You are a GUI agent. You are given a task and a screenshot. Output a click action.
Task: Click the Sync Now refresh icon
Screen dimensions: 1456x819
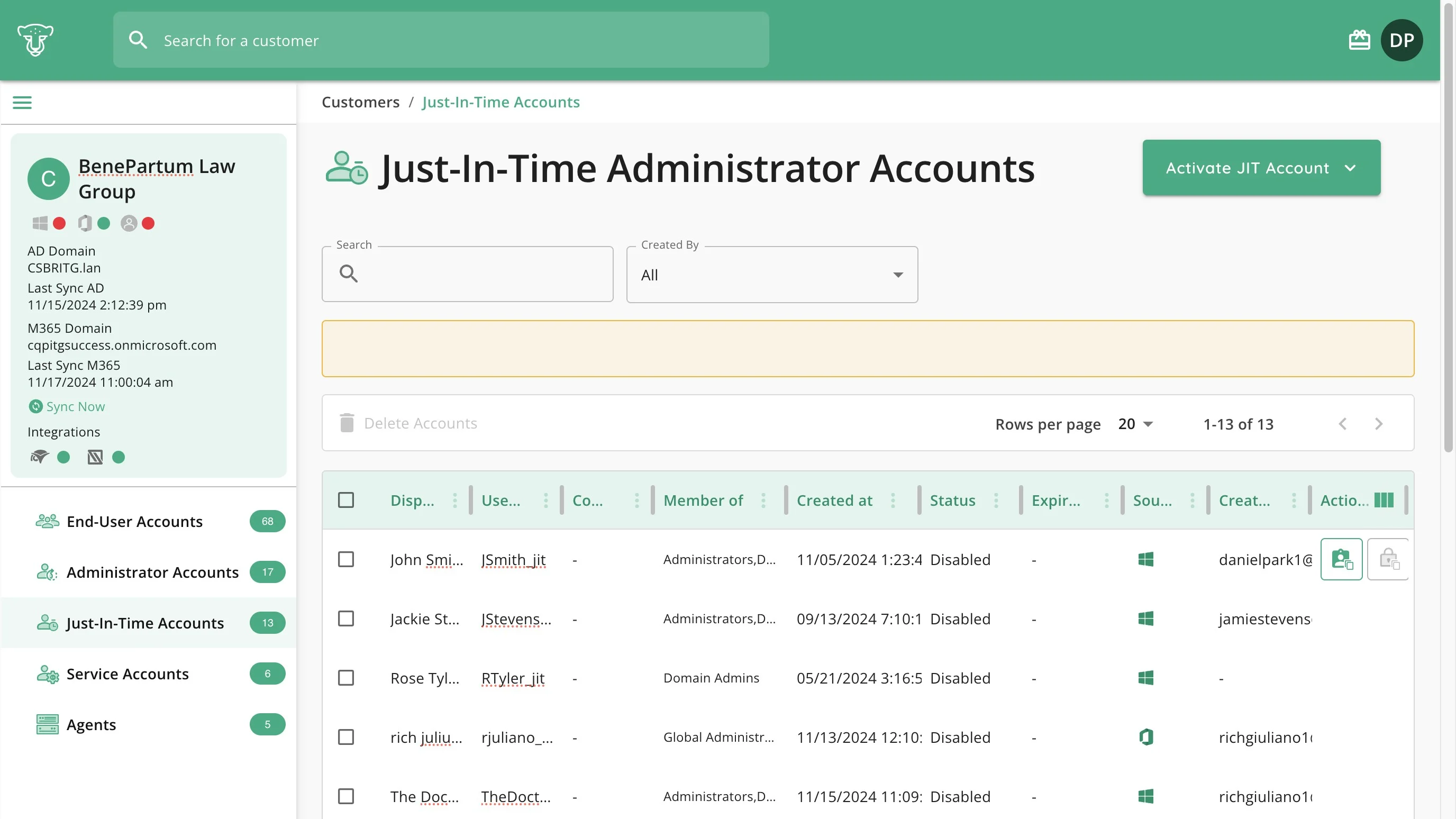click(x=35, y=406)
